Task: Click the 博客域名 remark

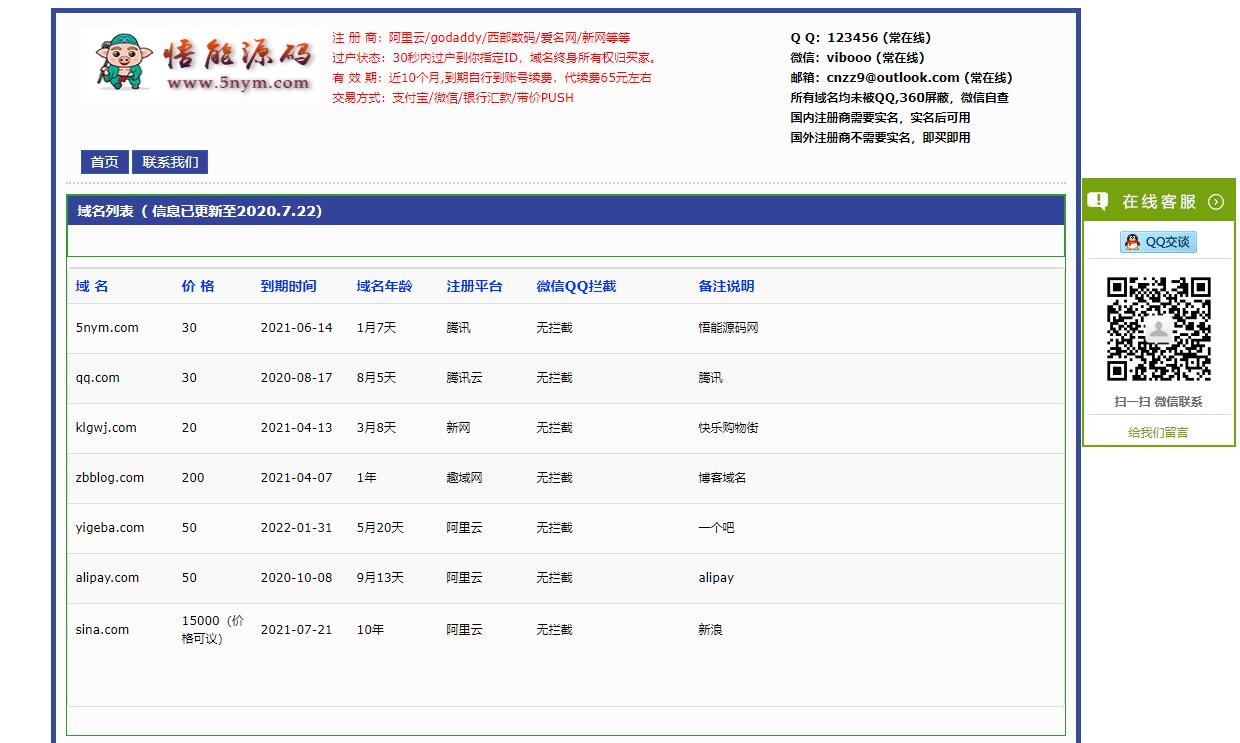Action: (x=722, y=478)
